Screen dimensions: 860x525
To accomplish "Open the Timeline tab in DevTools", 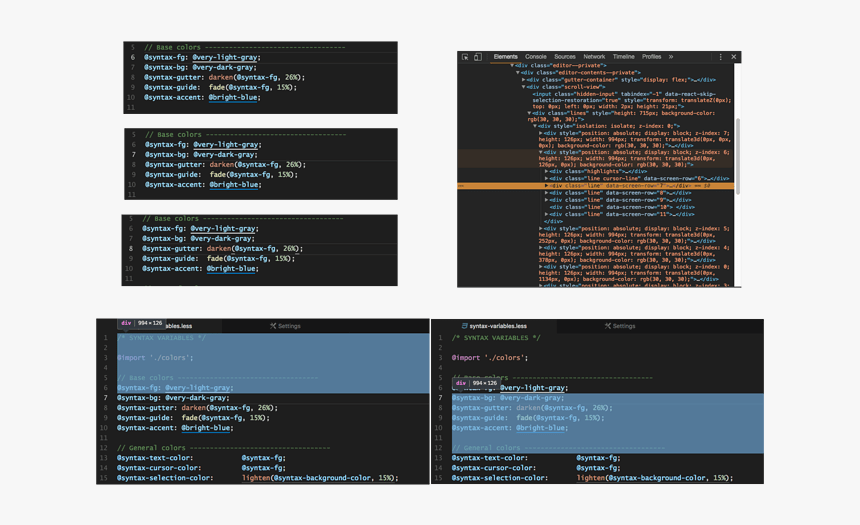I will point(623,57).
